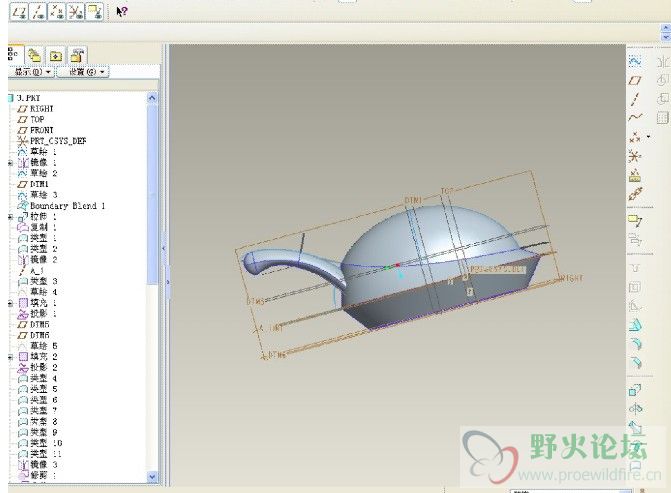Viewport: 671px width, 493px height.
Task: Click the right arrow on panel divider
Action: [168, 282]
